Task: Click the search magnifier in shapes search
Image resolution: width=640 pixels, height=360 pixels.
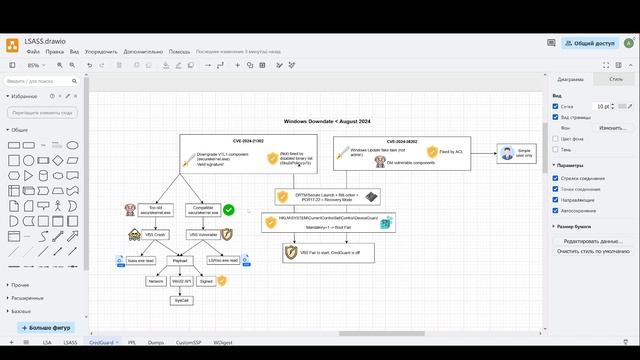Action: pos(74,81)
